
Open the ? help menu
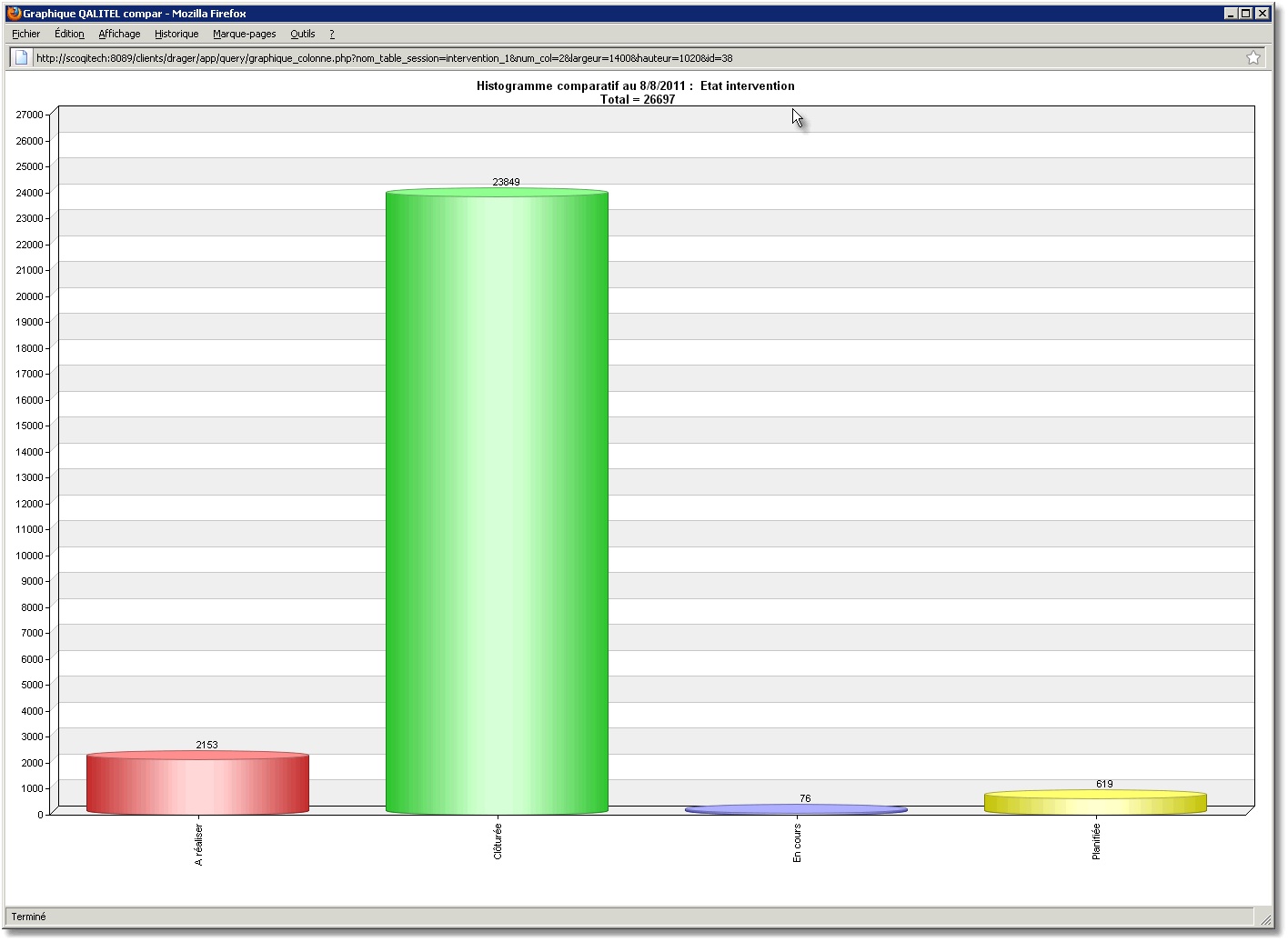point(332,34)
